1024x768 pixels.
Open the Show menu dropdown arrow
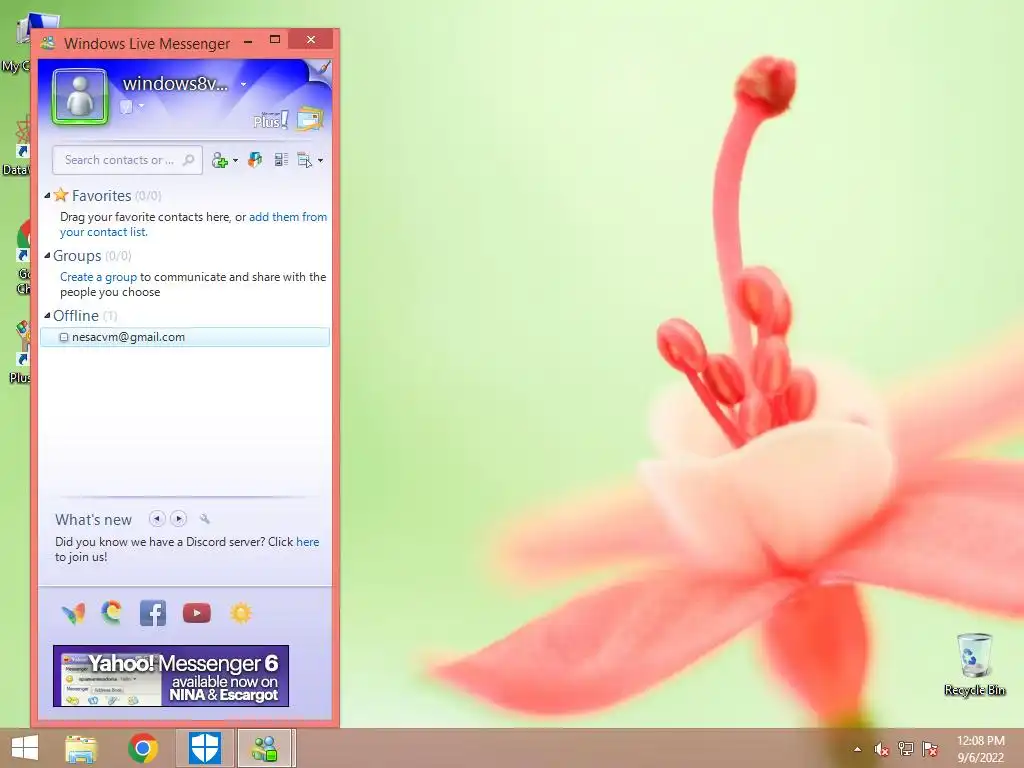tap(320, 161)
